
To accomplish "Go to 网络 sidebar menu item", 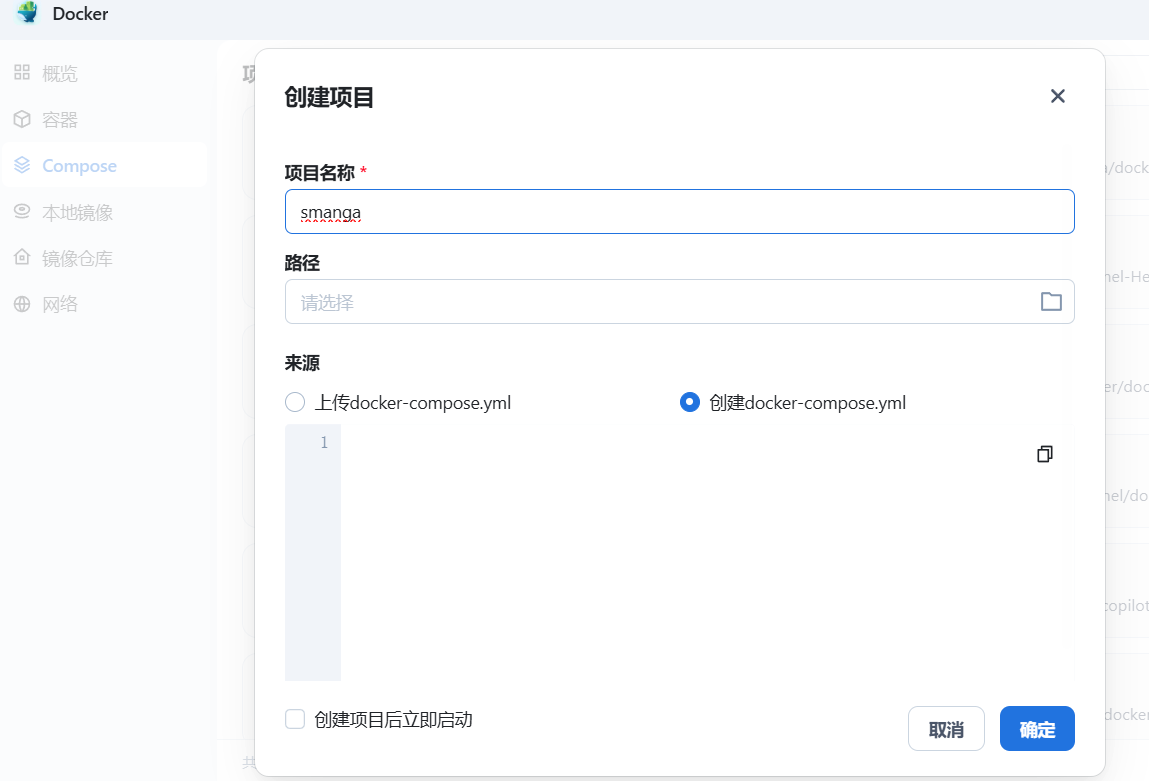I will pyautogui.click(x=60, y=304).
